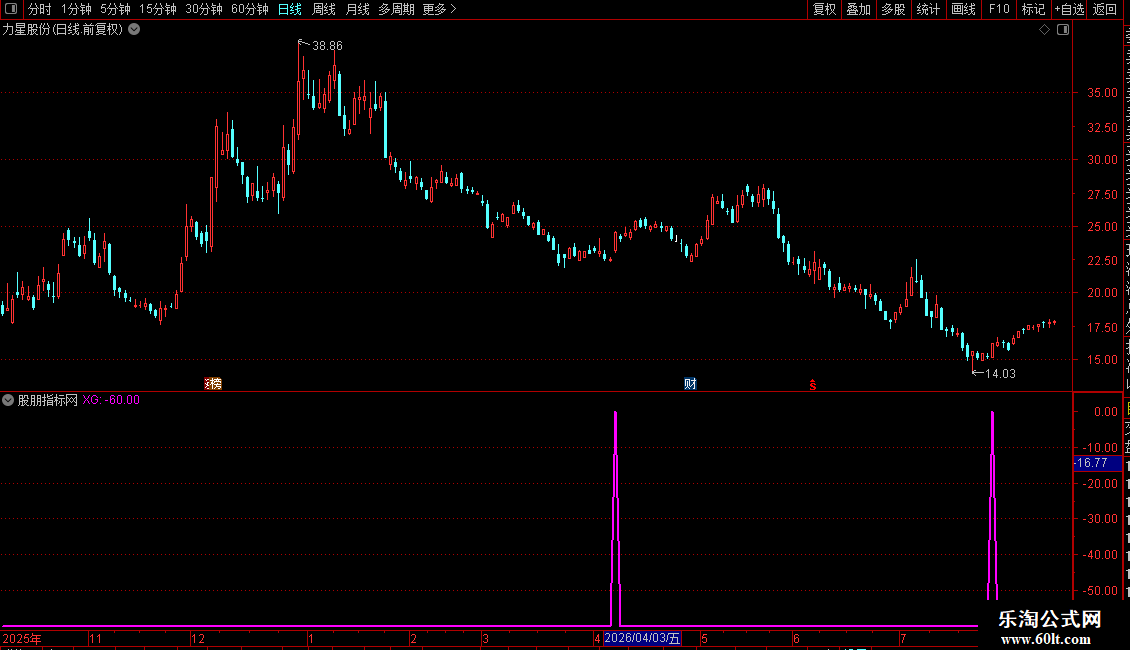Click the -16.77 value on the indicator axis

point(1098,463)
